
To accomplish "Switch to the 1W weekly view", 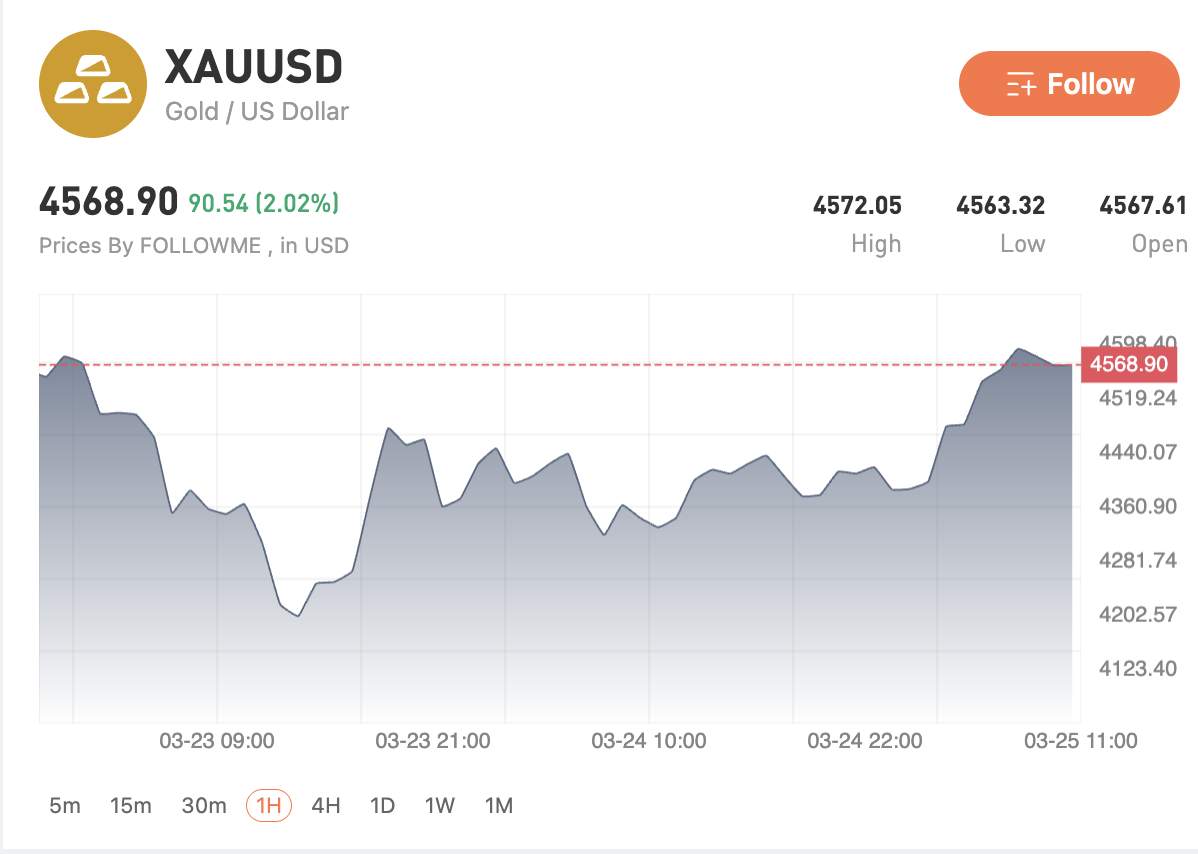I will tap(440, 805).
